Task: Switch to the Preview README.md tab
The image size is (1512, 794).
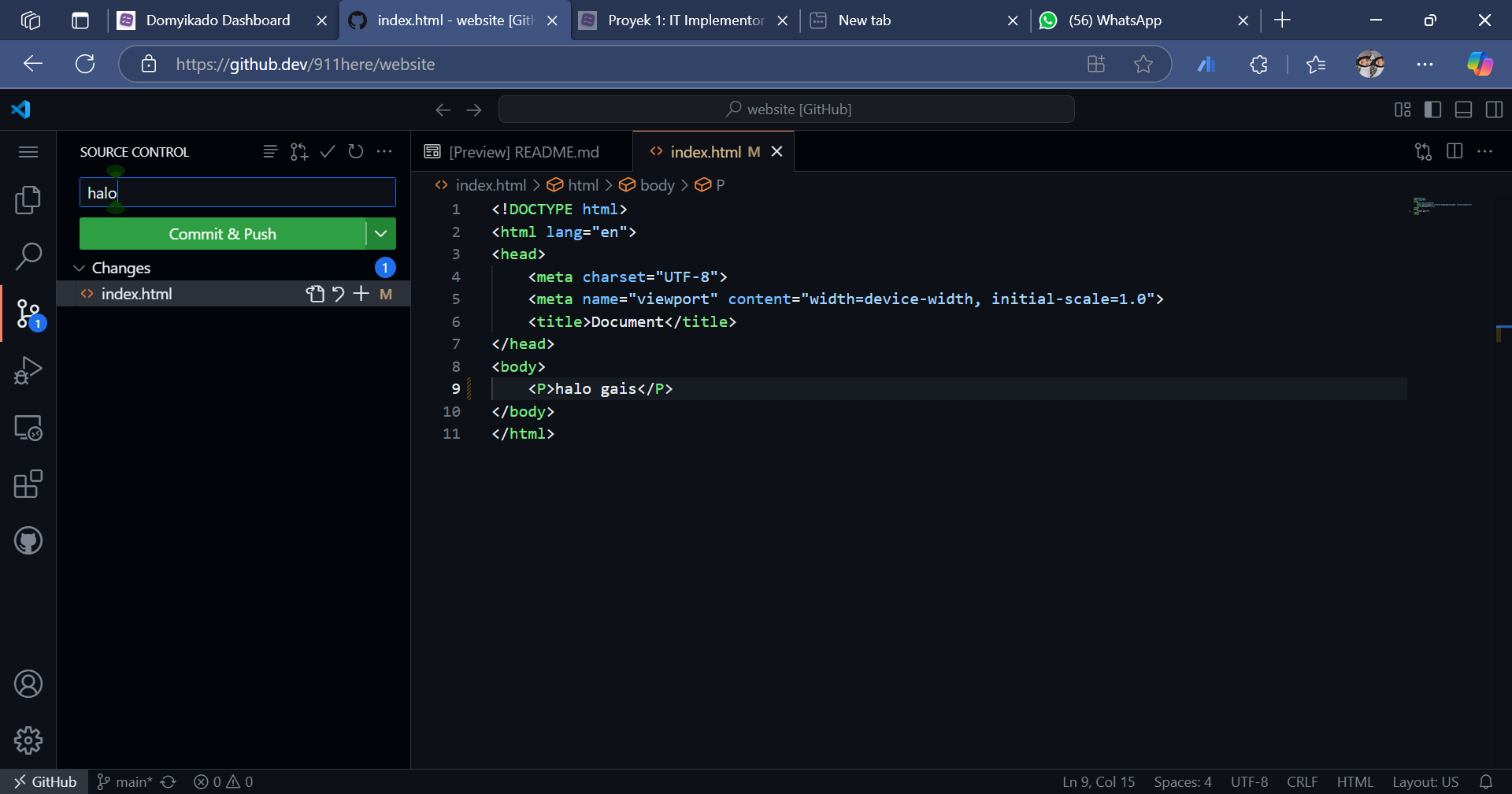Action: 523,152
